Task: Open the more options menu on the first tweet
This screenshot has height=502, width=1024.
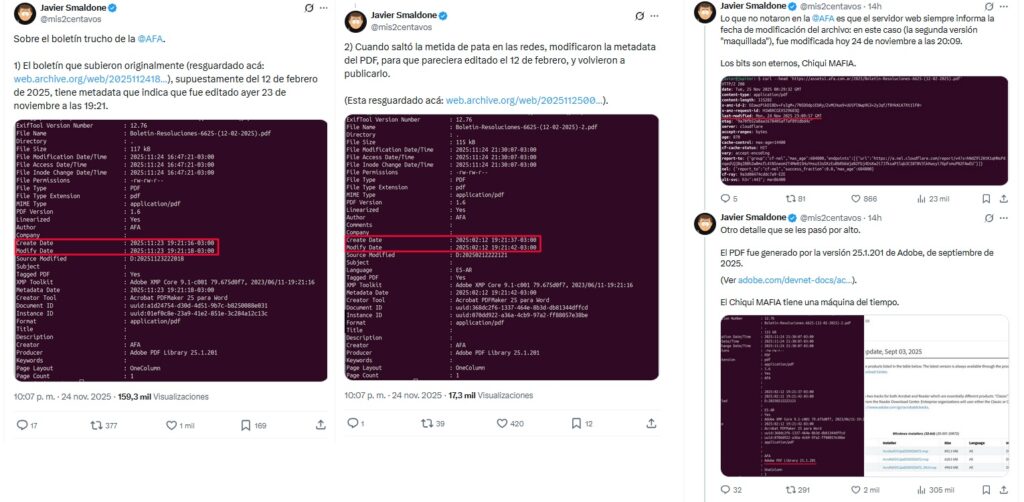Action: point(317,14)
